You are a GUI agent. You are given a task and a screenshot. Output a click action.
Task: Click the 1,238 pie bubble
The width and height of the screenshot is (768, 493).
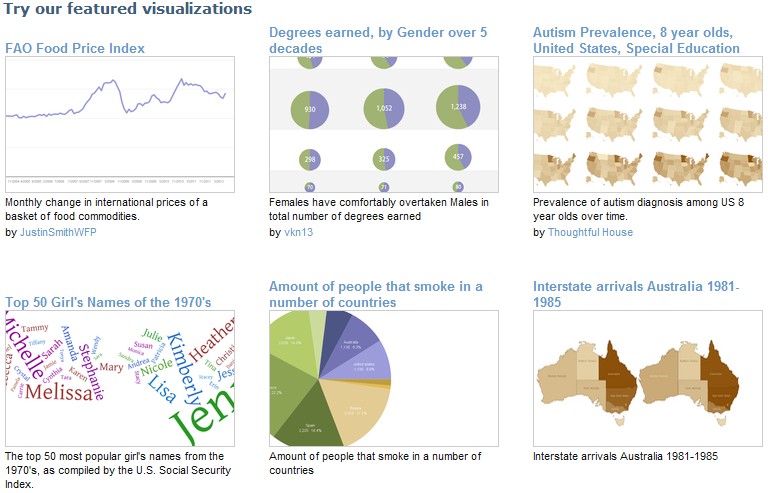[458, 107]
